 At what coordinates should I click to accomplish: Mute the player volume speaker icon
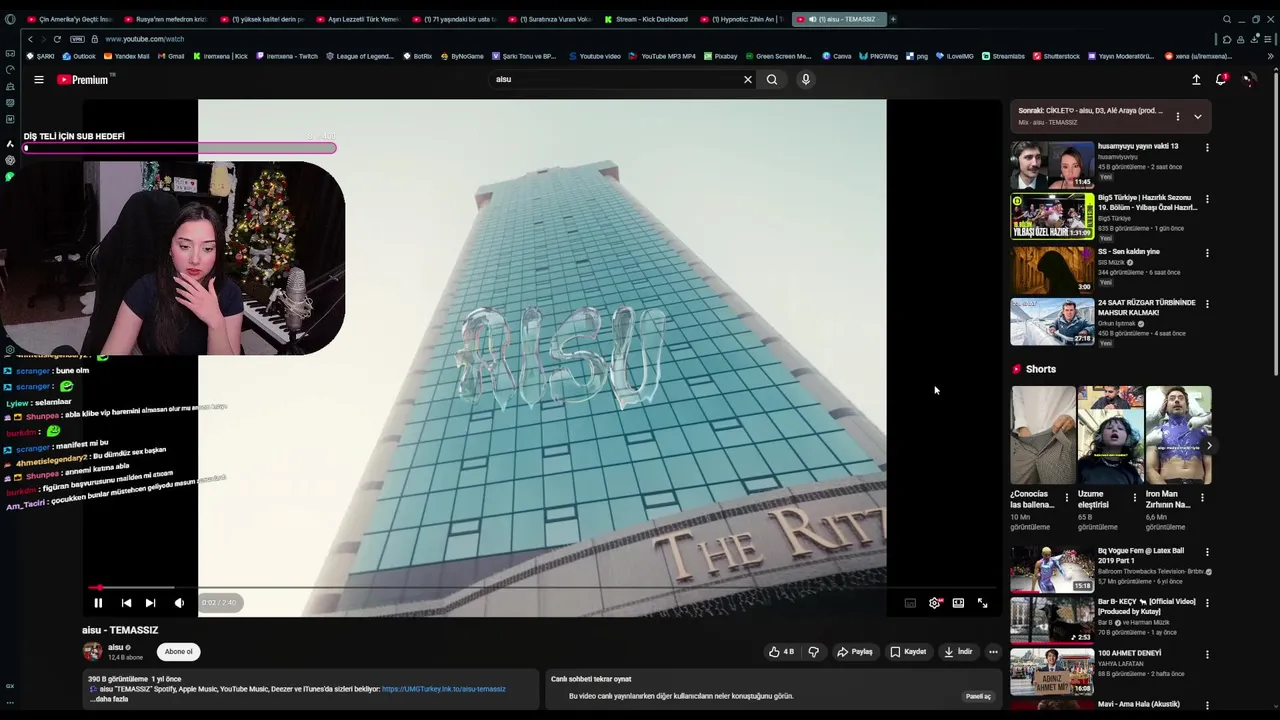179,603
